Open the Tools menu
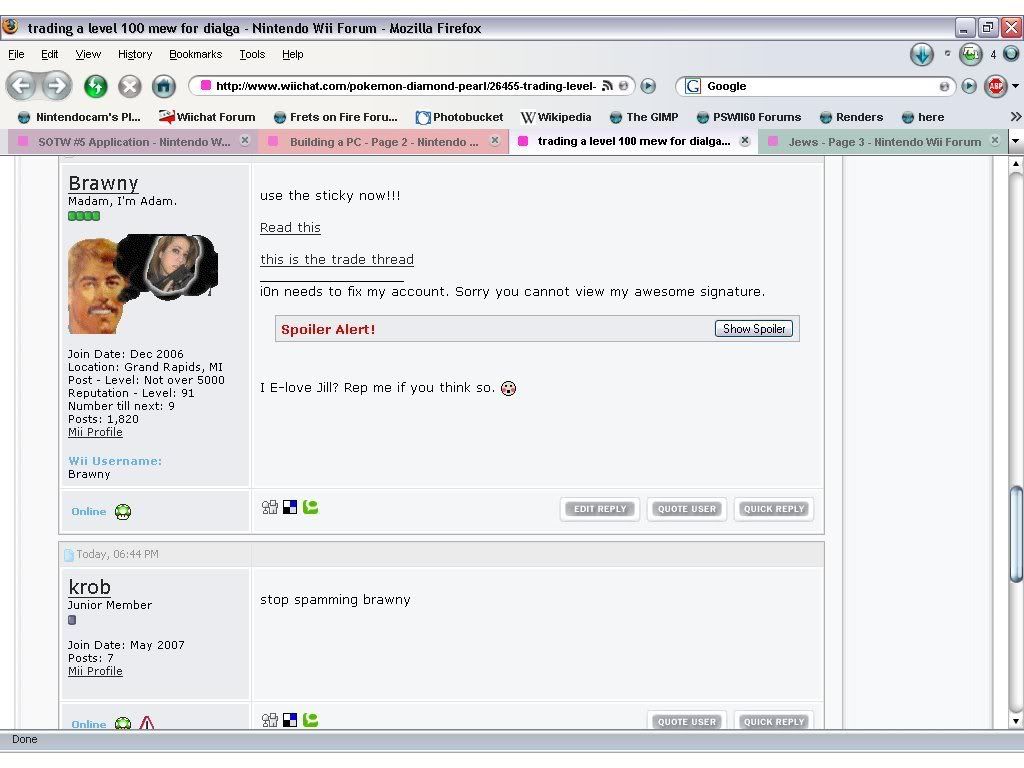 pyautogui.click(x=252, y=54)
